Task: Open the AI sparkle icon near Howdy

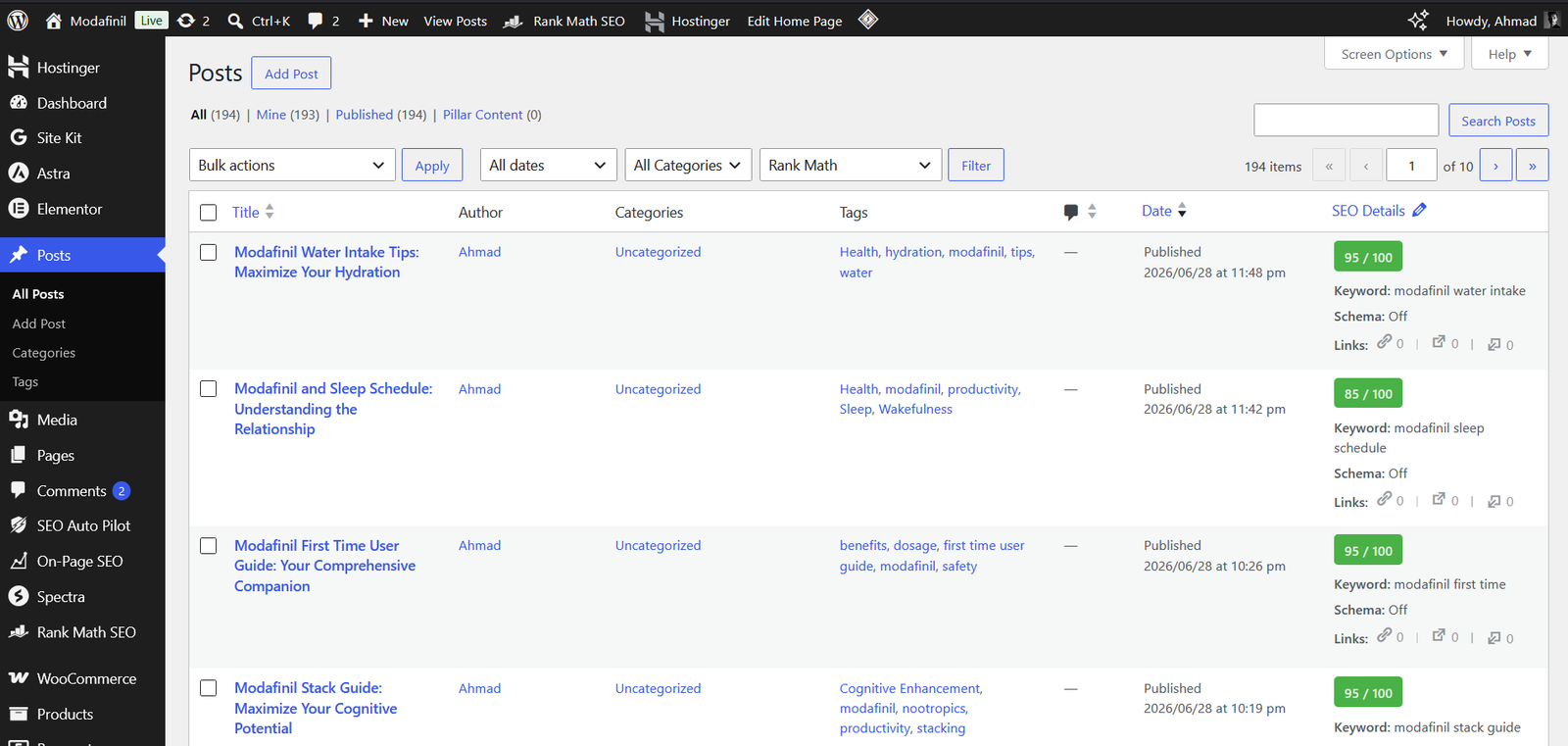Action: pyautogui.click(x=1418, y=21)
